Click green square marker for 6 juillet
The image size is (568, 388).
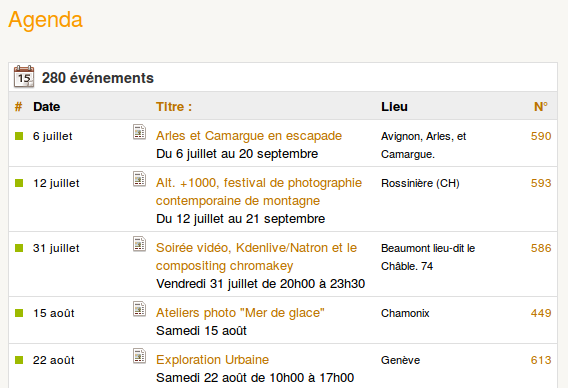[19, 136]
